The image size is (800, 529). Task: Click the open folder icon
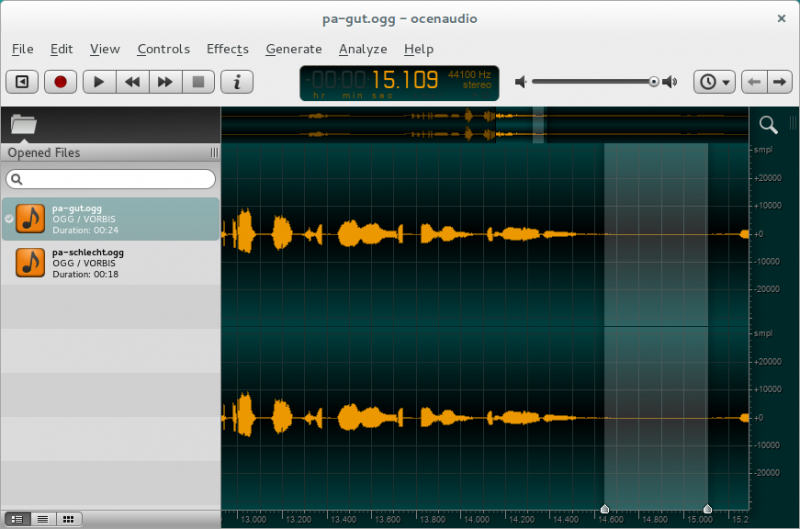(23, 125)
